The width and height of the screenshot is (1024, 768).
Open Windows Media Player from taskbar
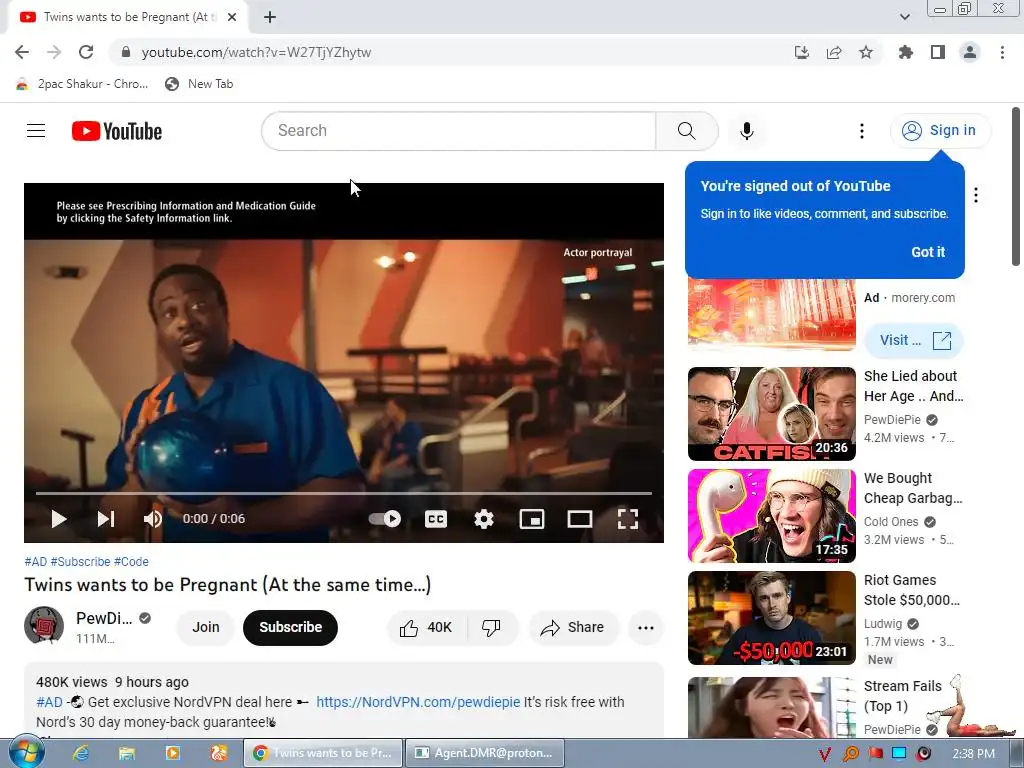tap(172, 753)
